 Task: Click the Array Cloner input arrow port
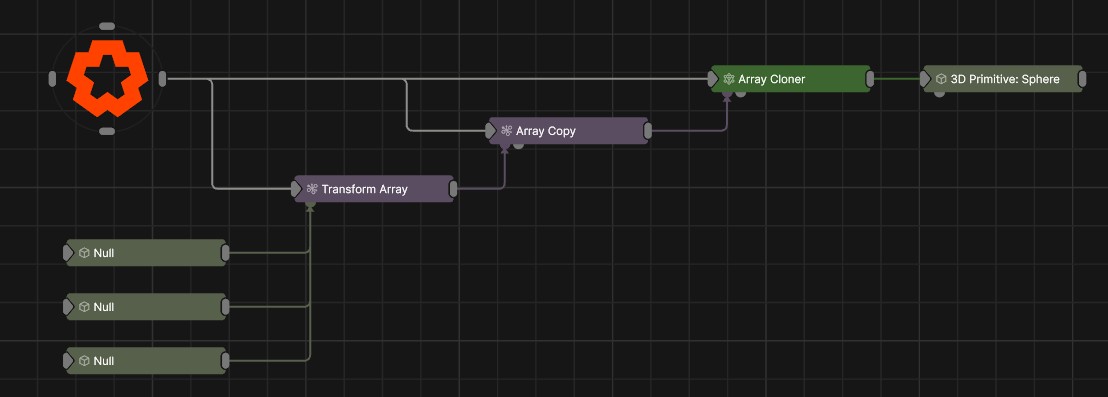713,79
